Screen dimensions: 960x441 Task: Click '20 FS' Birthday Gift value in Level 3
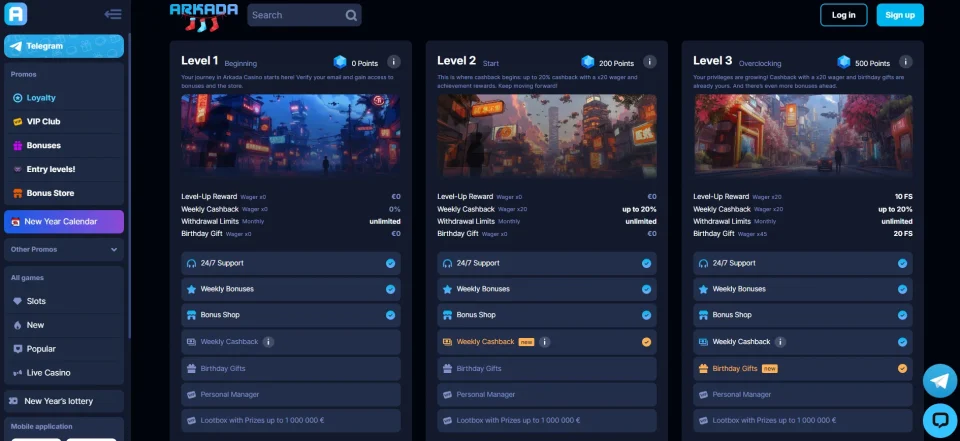[903, 234]
